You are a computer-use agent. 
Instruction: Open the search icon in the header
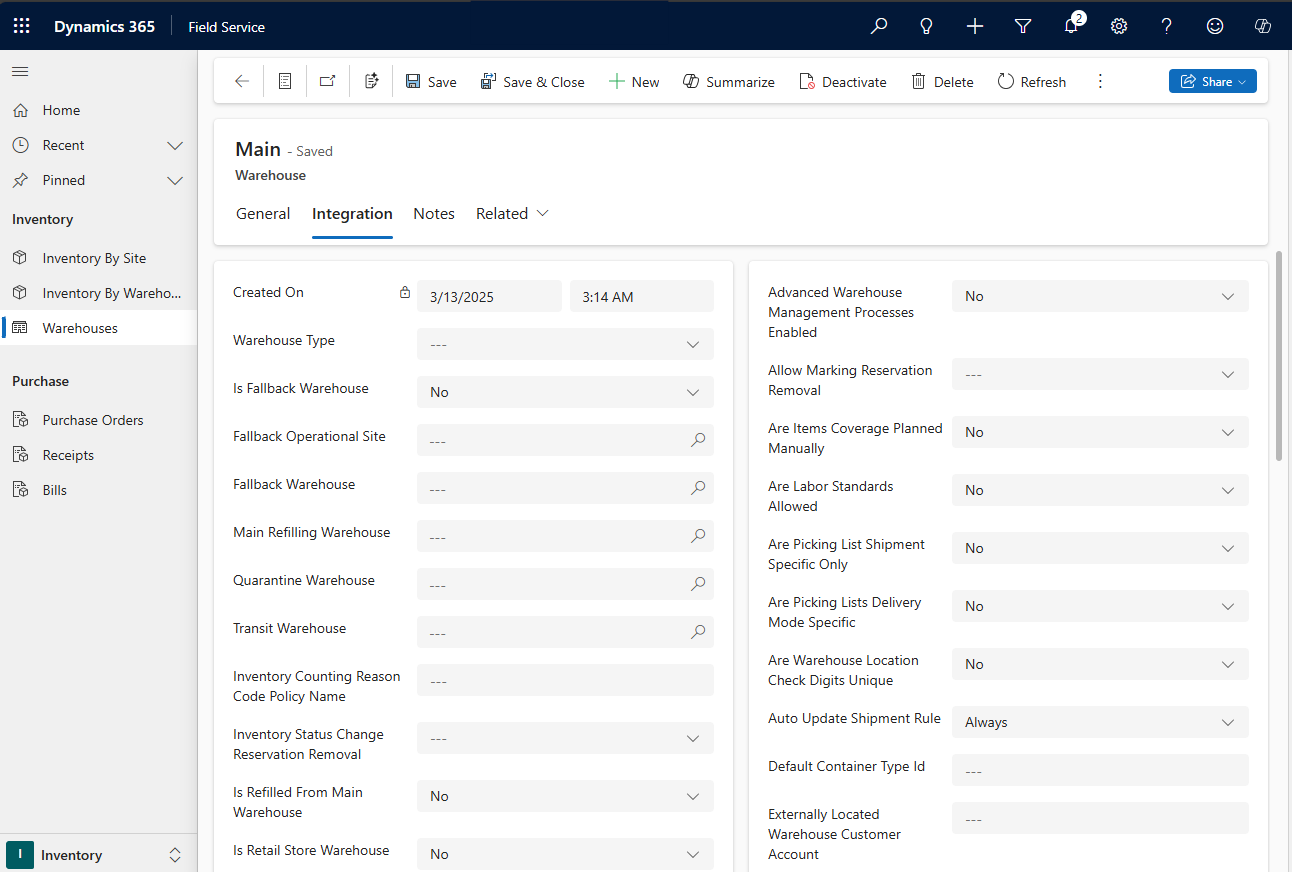(878, 26)
